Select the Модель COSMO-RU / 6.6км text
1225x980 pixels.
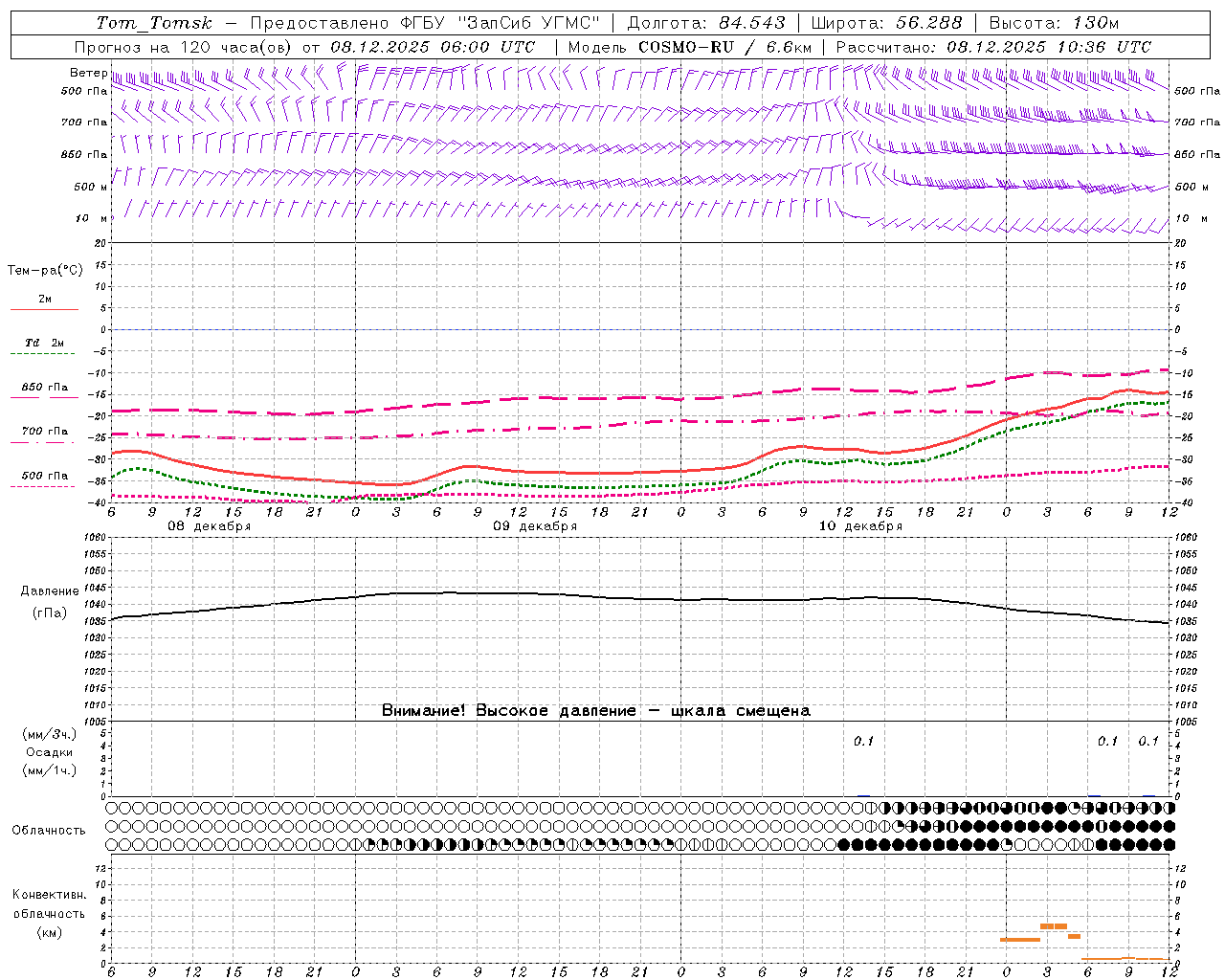point(689,47)
